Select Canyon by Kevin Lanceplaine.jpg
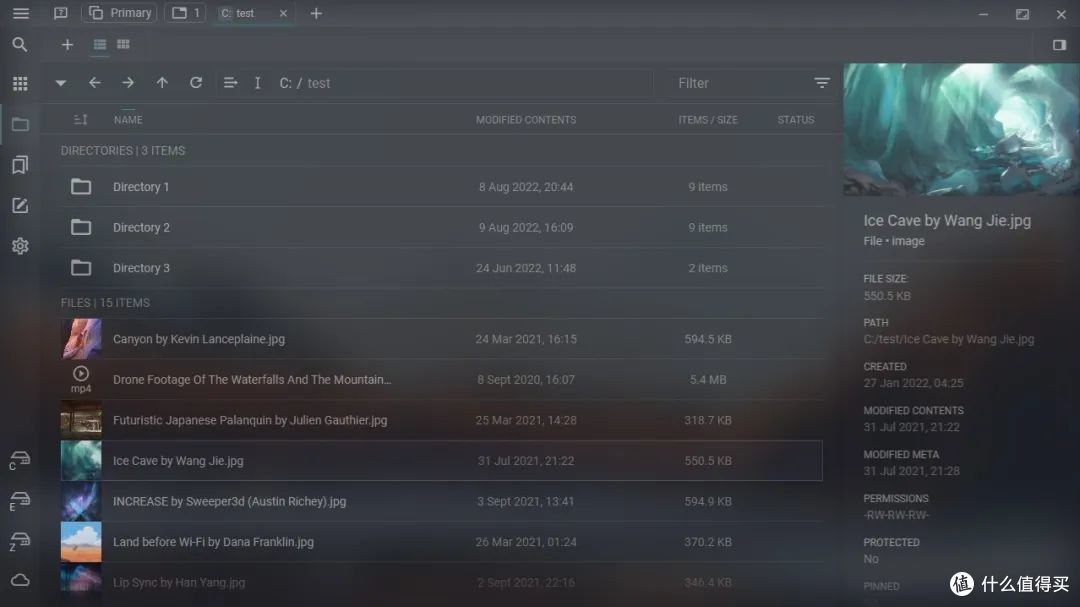Viewport: 1080px width, 607px height. pos(442,339)
